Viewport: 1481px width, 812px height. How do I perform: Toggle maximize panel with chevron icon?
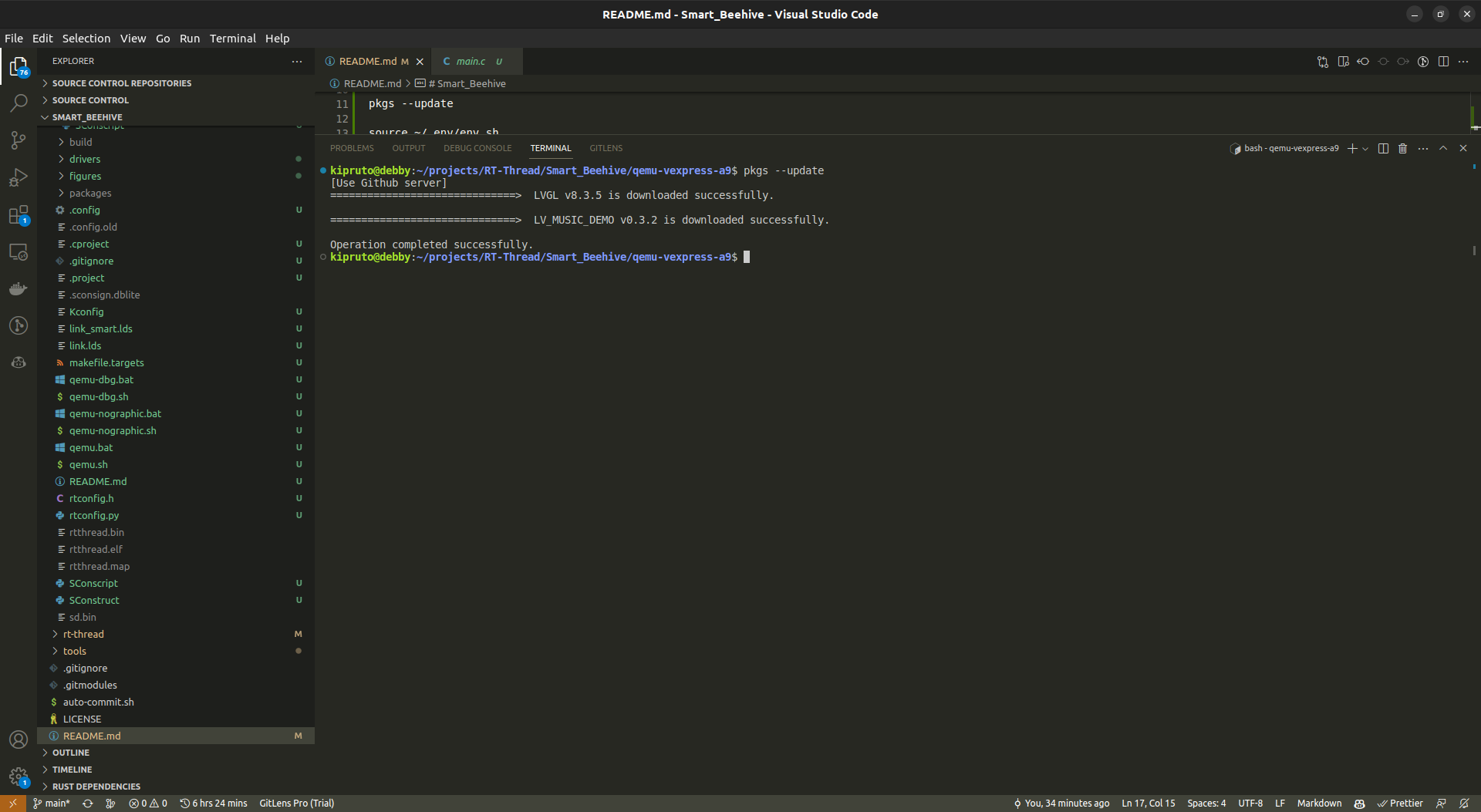(1442, 148)
